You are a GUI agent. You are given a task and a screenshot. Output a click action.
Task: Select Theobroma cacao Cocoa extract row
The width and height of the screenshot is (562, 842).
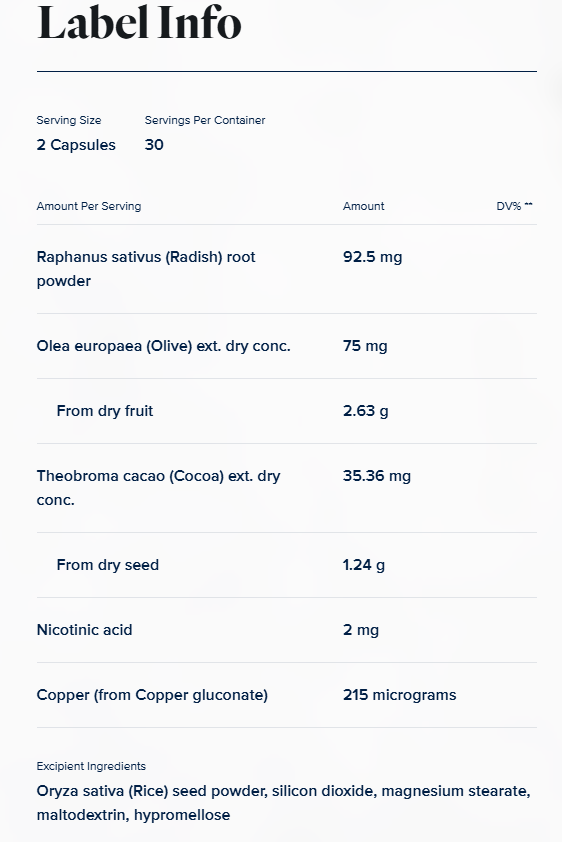tap(287, 488)
